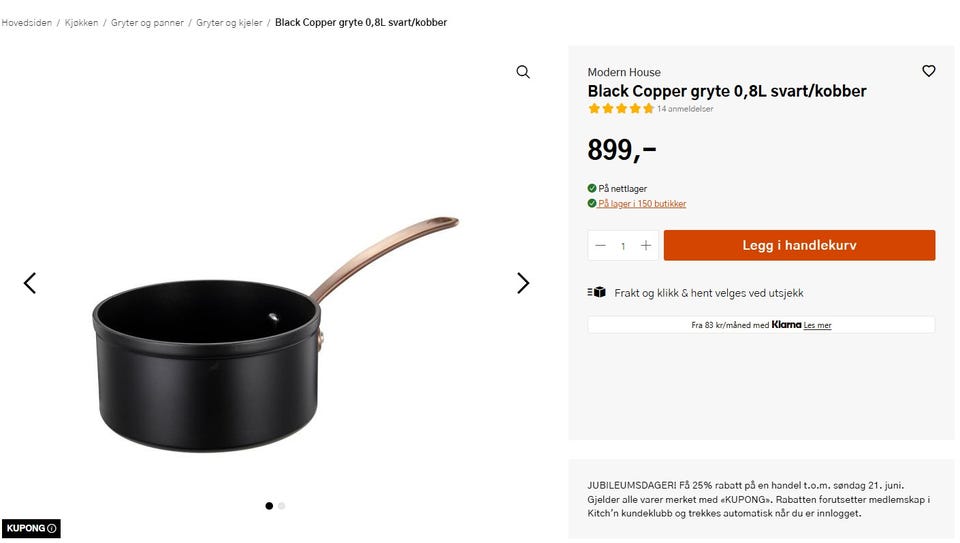Add product to favorites with heart icon

click(928, 71)
